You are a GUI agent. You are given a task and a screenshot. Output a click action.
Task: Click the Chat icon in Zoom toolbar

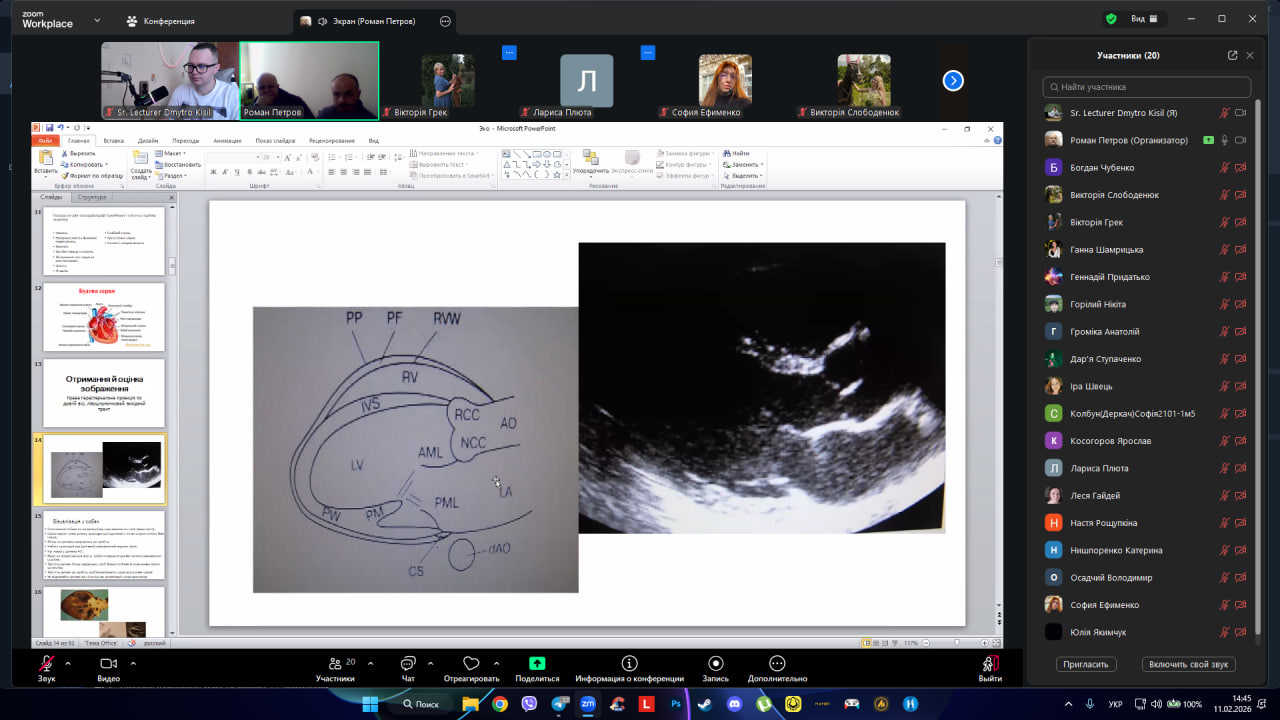(x=408, y=664)
